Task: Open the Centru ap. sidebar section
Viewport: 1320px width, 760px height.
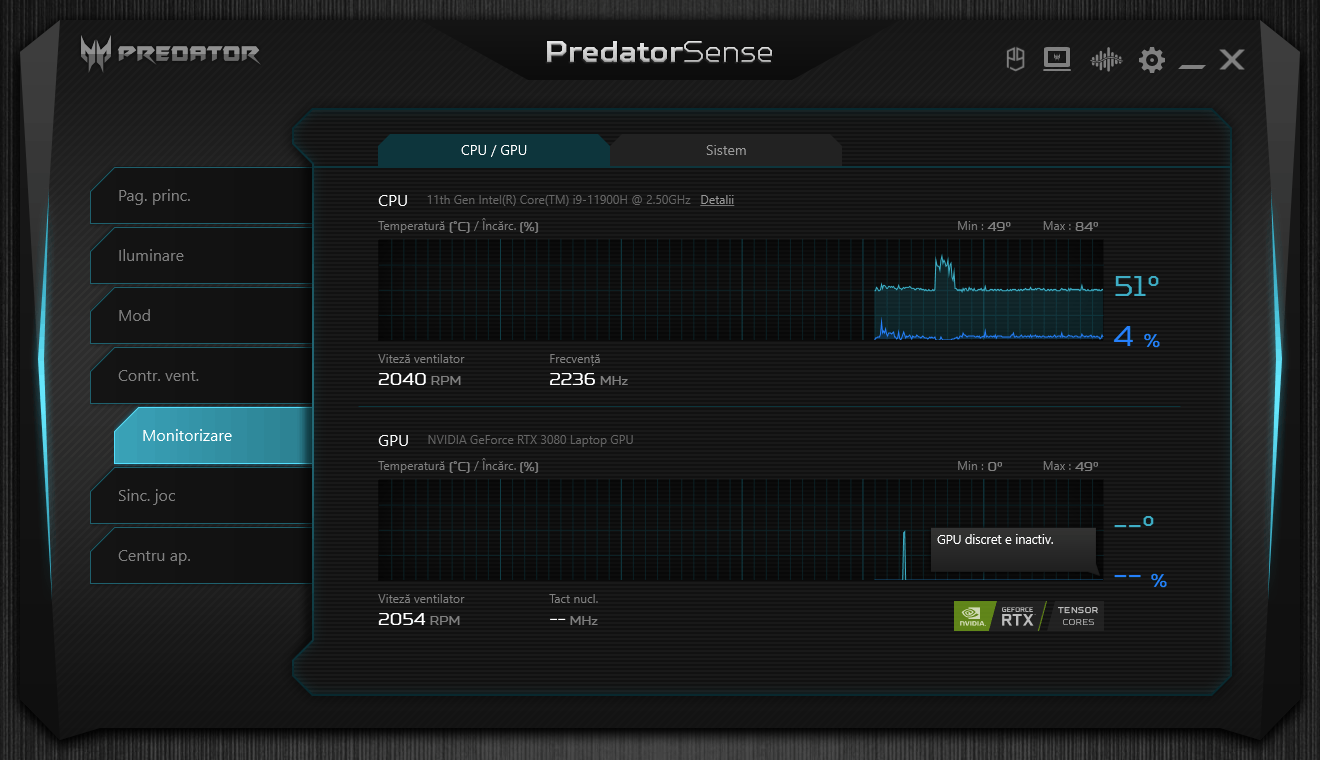Action: (201, 556)
